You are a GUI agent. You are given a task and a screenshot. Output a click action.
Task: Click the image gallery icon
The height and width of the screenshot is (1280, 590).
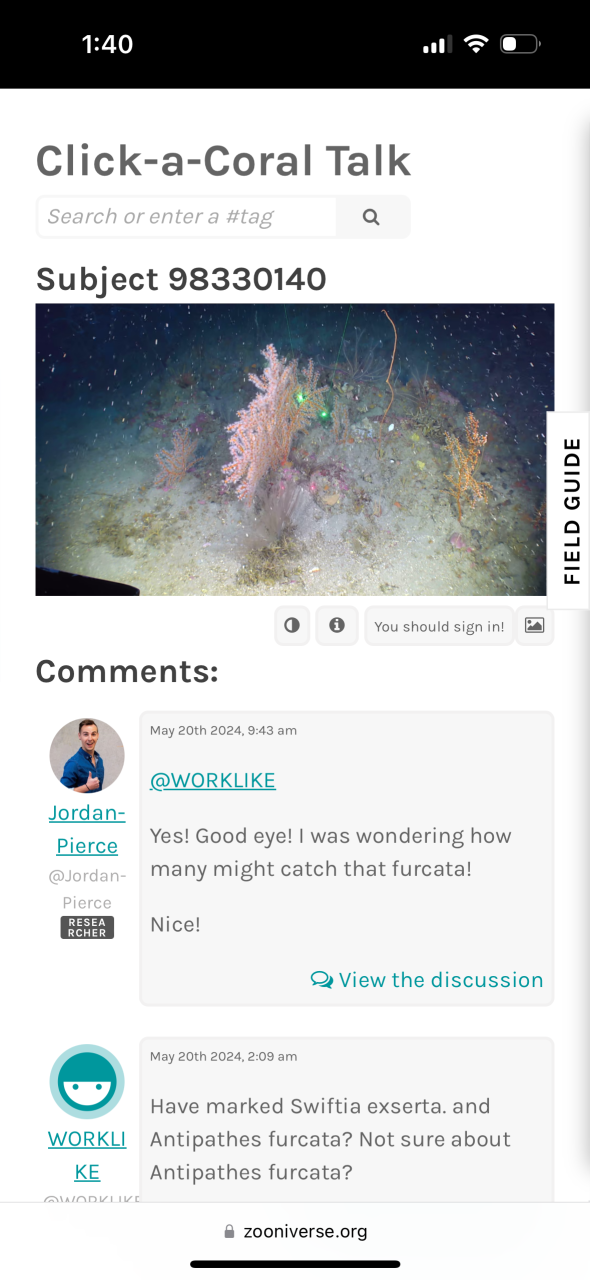[535, 626]
